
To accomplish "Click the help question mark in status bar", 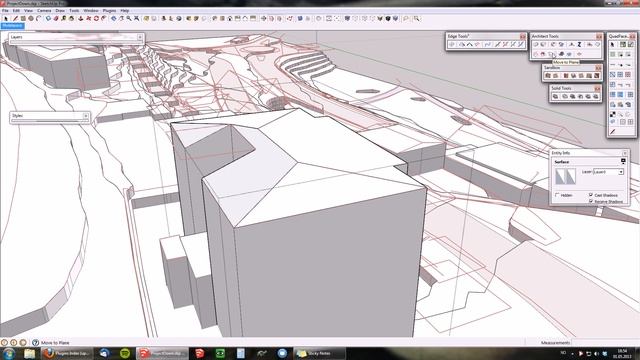I will (36, 343).
